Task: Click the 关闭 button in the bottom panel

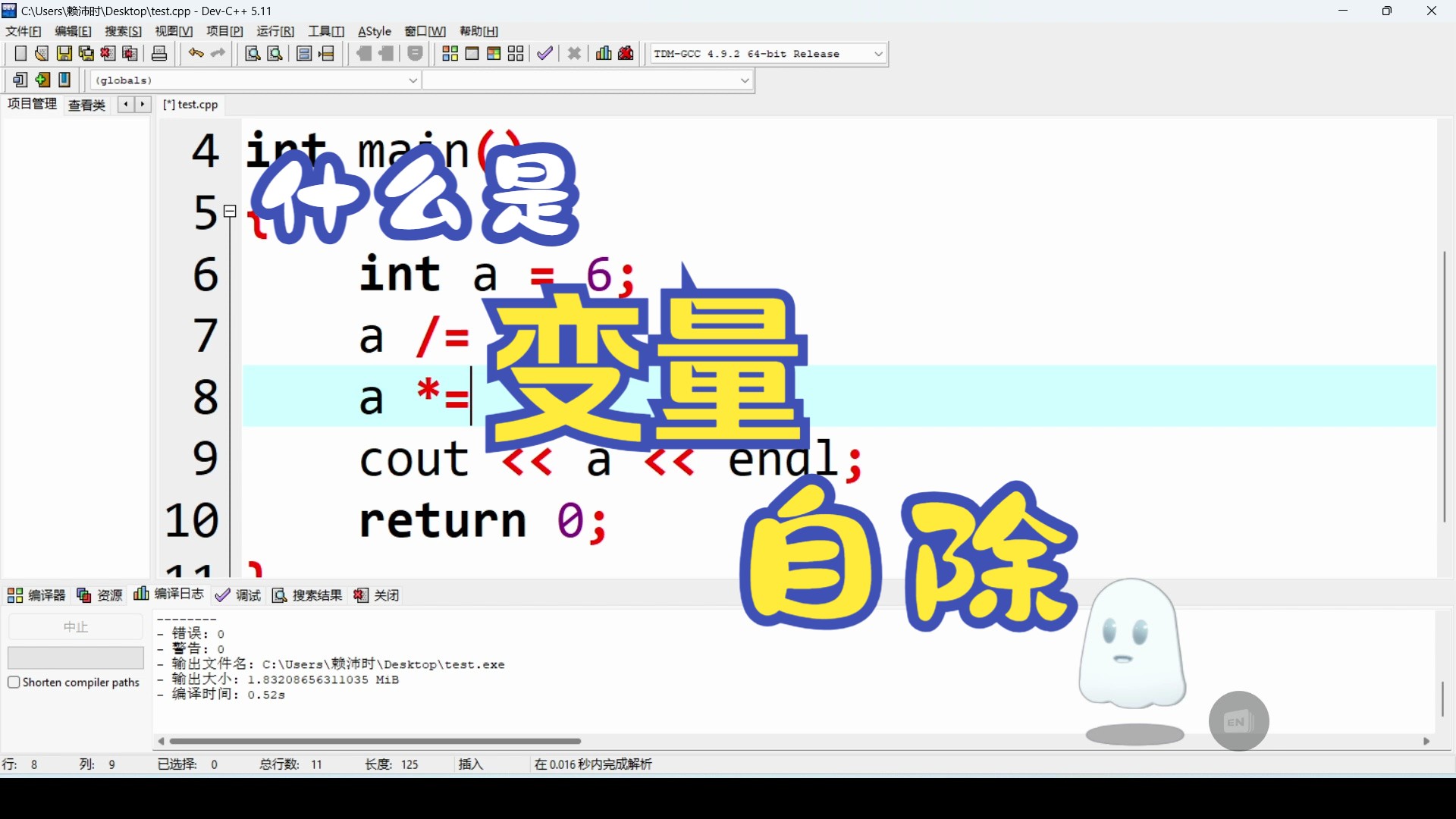Action: pyautogui.click(x=377, y=595)
